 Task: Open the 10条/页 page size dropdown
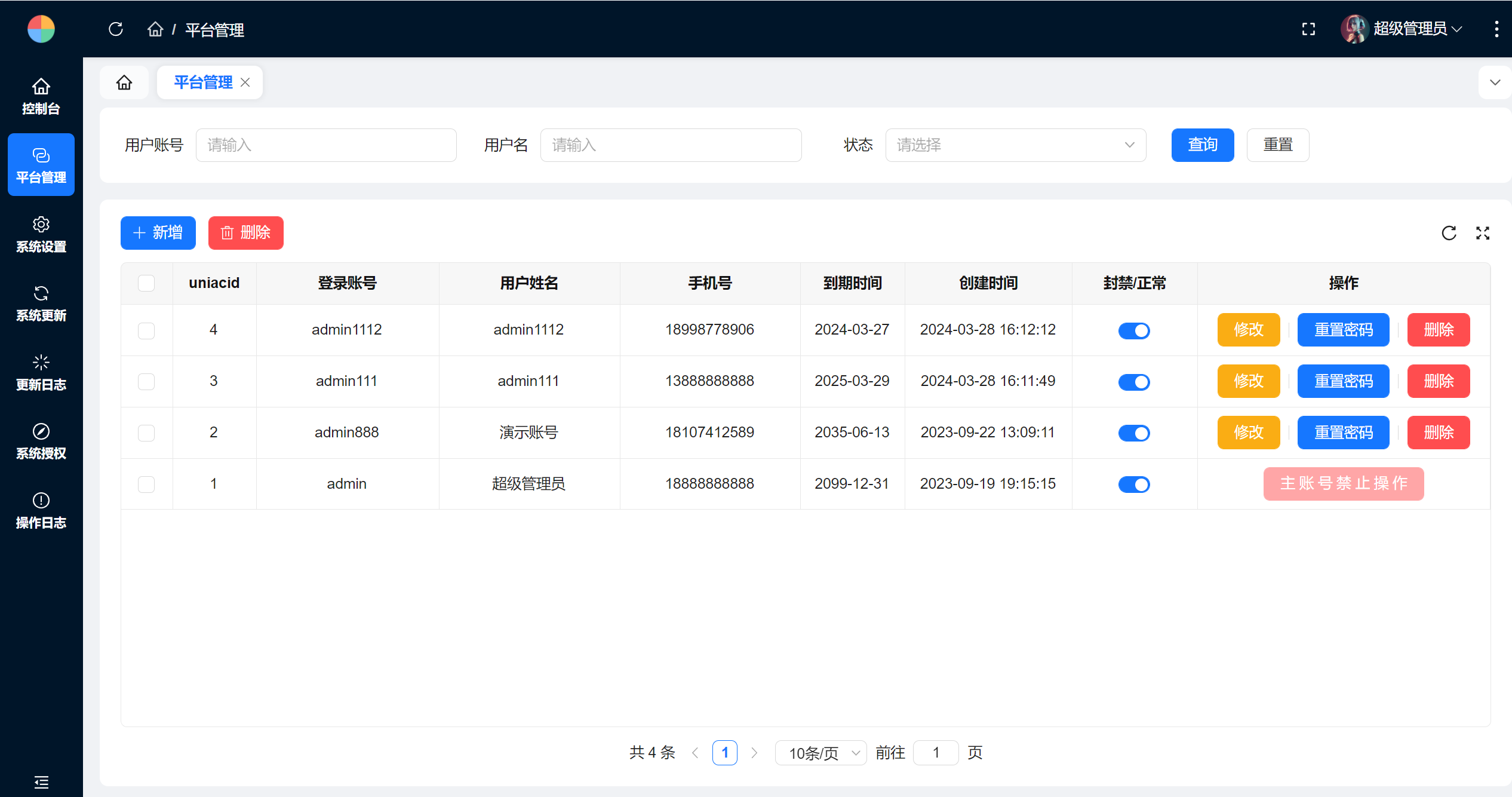click(820, 753)
